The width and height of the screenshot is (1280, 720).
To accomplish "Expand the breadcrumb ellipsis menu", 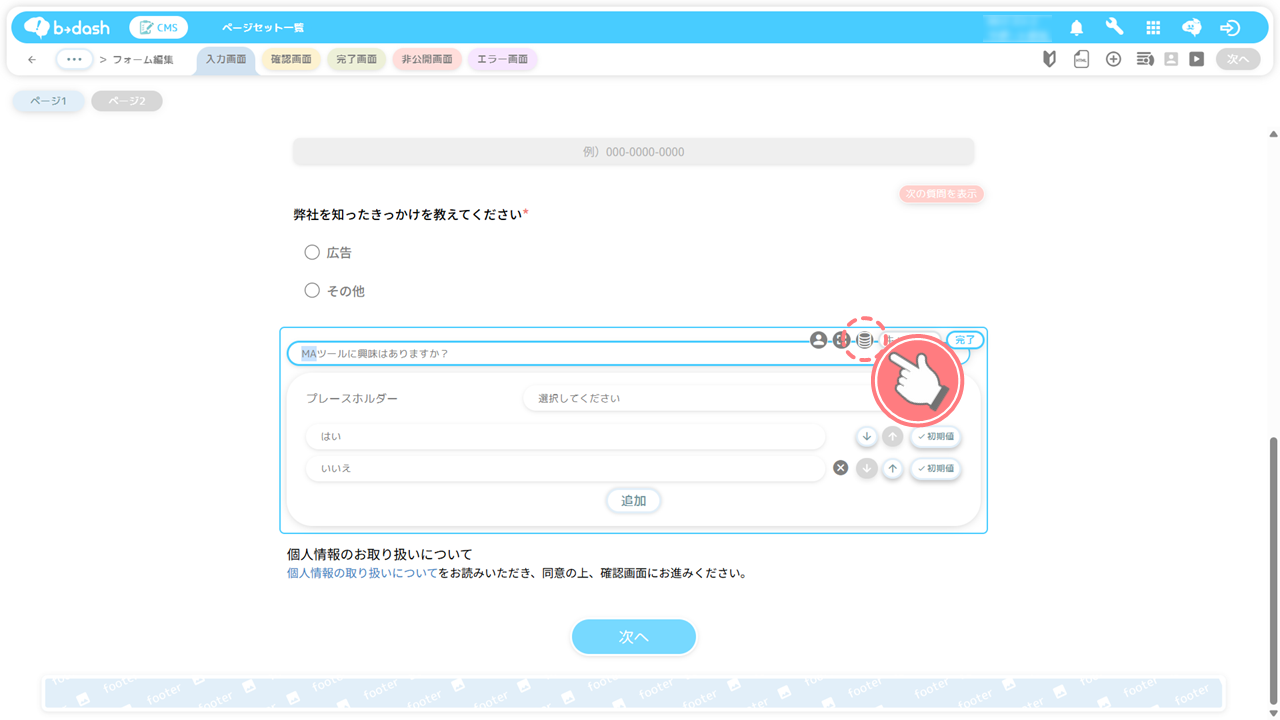I will click(x=74, y=60).
